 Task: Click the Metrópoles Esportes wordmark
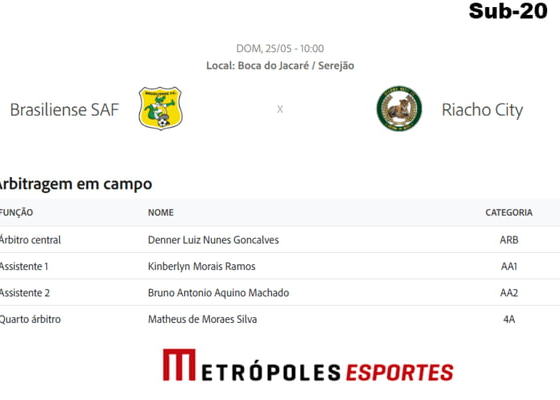308,365
